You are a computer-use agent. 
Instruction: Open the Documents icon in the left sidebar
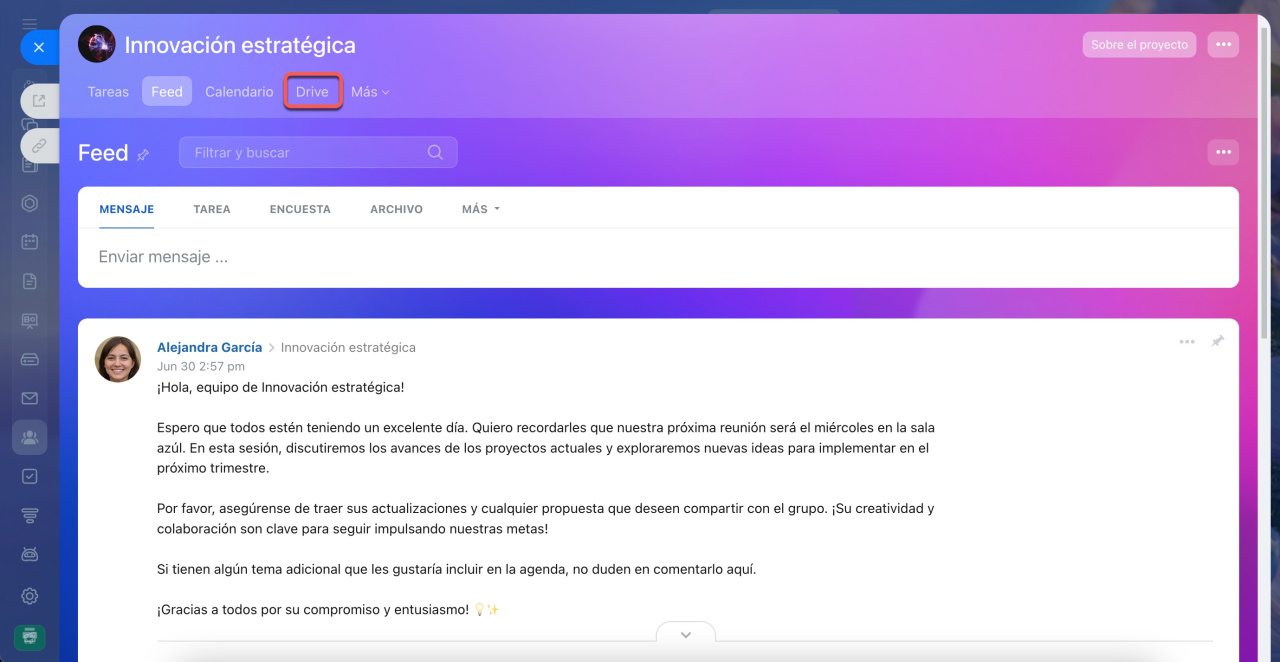[x=30, y=281]
